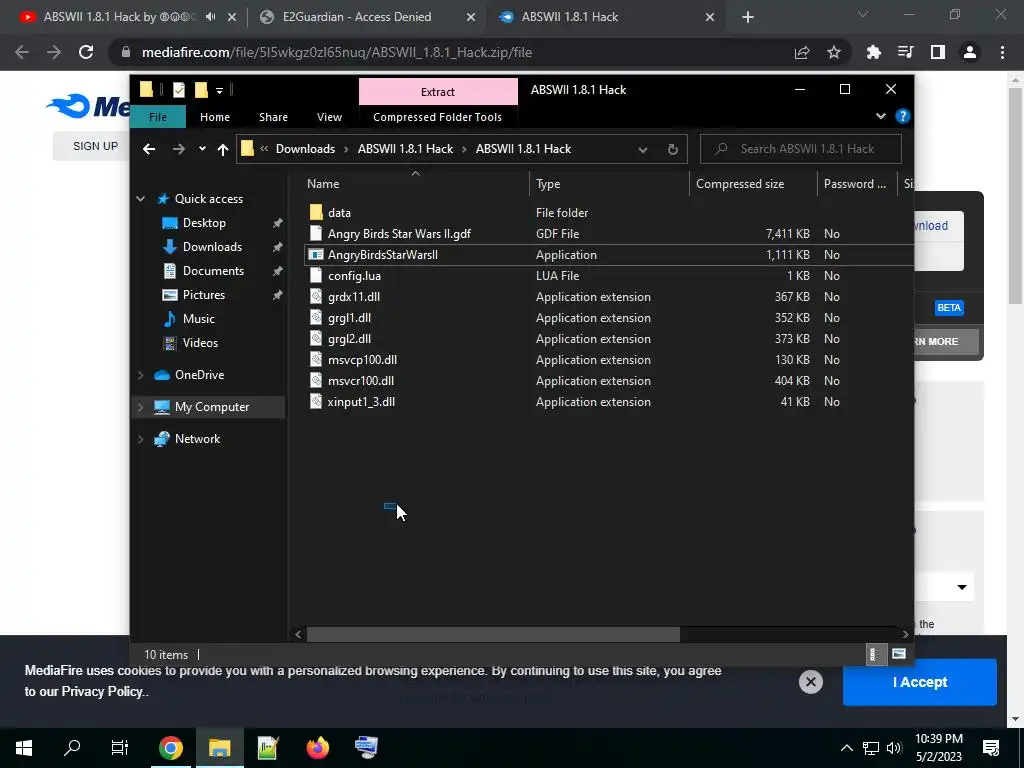Viewport: 1024px width, 768px height.
Task: Open Compressed Folder Tools tab
Action: click(438, 117)
